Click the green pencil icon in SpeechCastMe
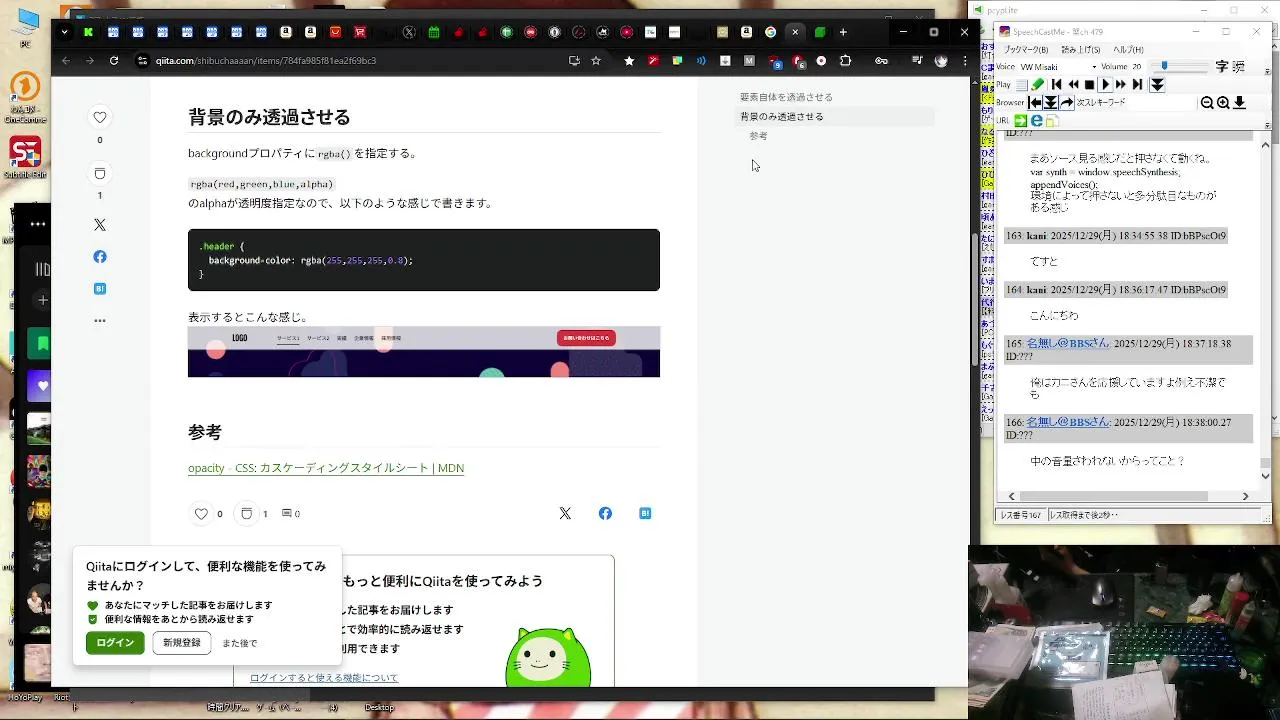 pyautogui.click(x=1037, y=84)
